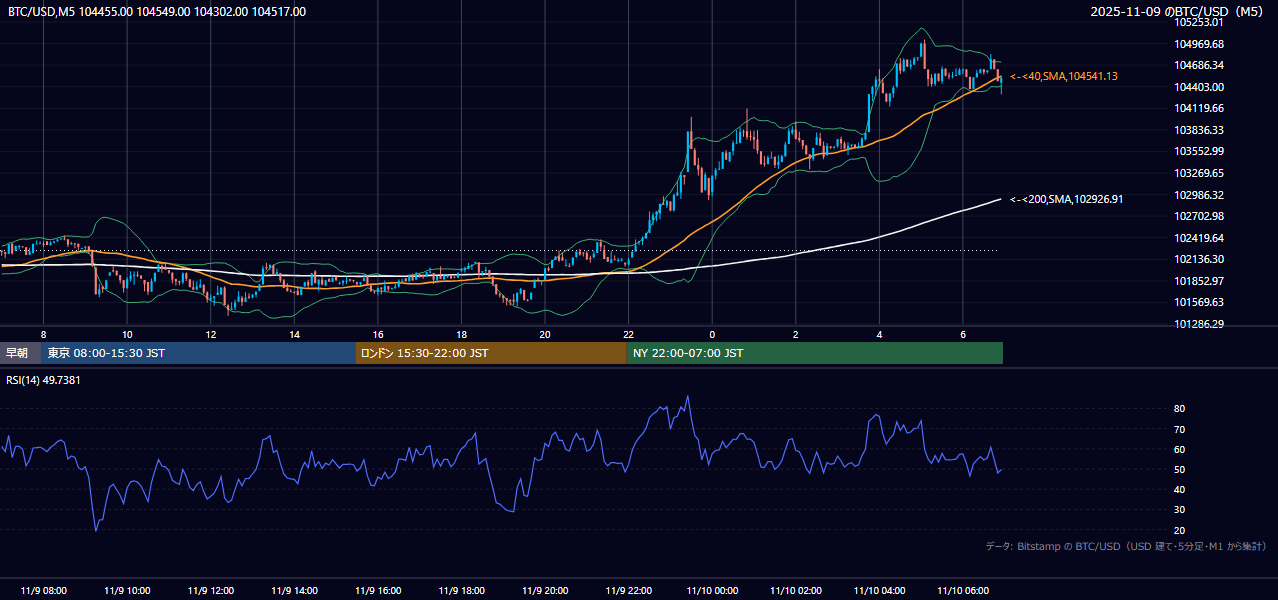
Task: Click the BTC/USD,M5 OHLC header text
Action: pyautogui.click(x=156, y=12)
